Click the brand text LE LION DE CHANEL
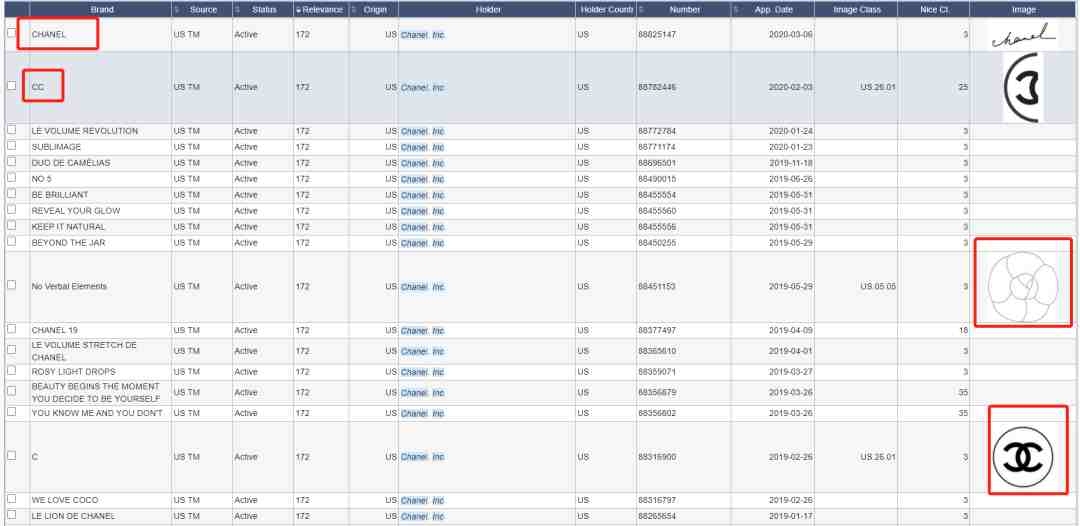 pos(73,516)
